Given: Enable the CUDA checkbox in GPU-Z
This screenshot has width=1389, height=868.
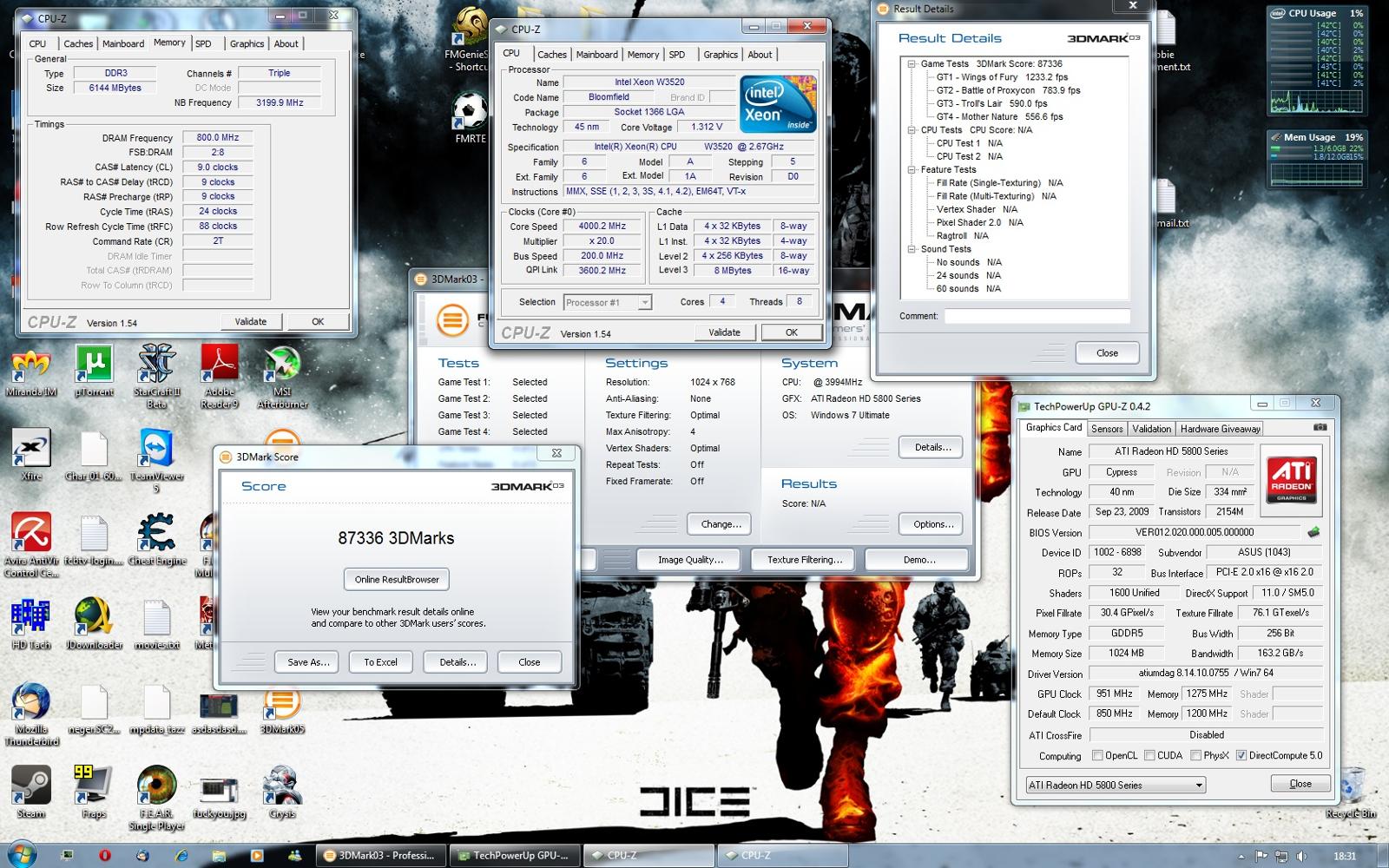Looking at the screenshot, I should click(x=1149, y=755).
